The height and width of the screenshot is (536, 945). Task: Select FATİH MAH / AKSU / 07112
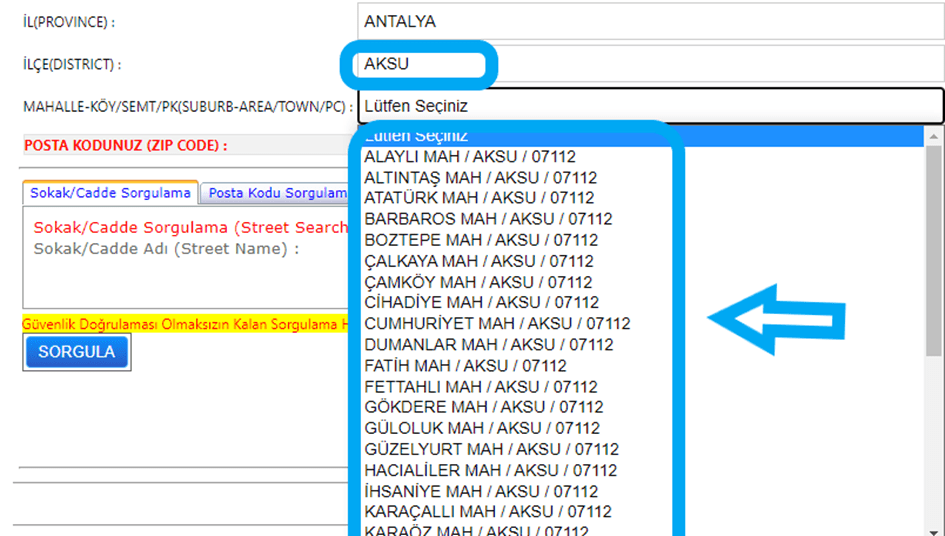pyautogui.click(x=465, y=366)
